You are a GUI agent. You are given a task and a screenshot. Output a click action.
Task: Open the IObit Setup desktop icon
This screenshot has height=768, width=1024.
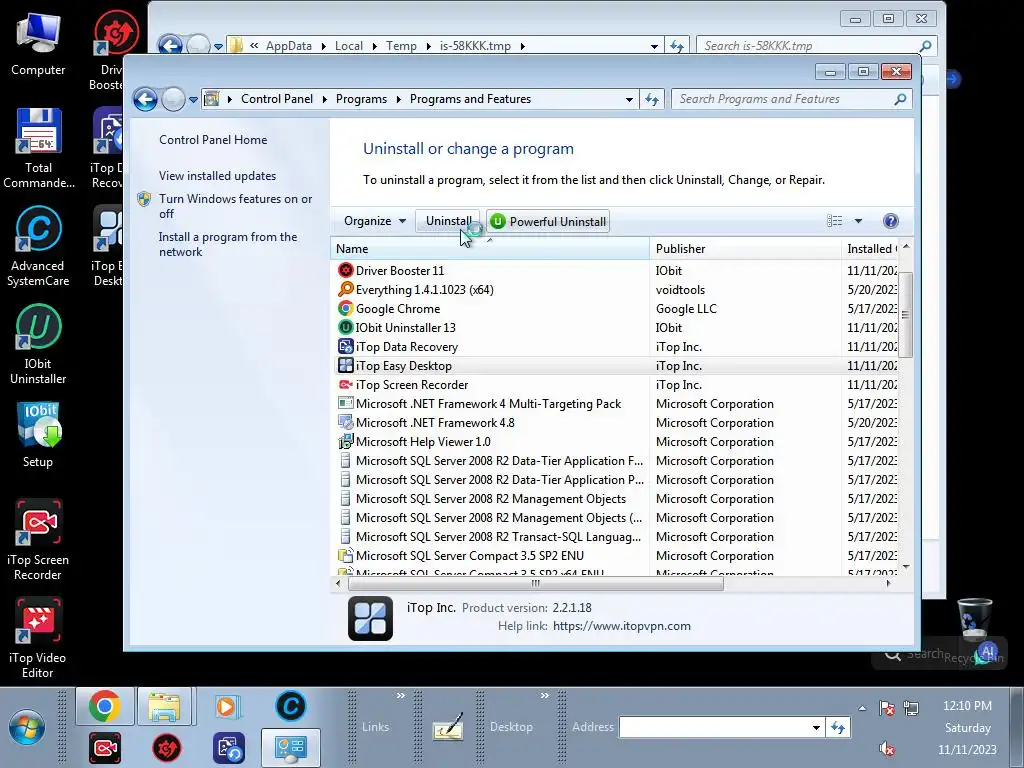pyautogui.click(x=38, y=435)
